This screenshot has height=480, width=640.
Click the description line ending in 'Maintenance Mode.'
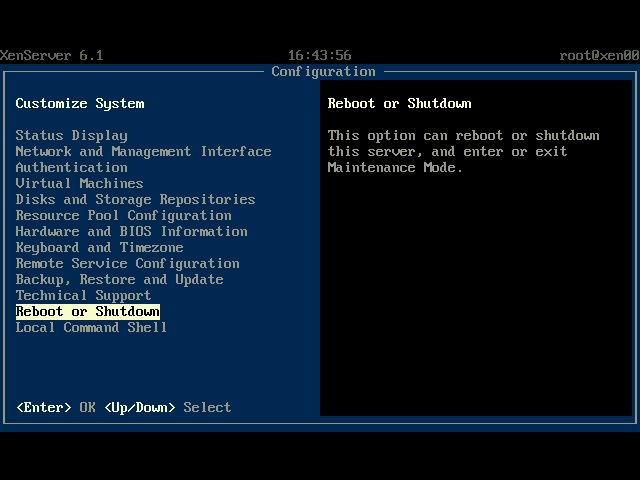point(396,167)
